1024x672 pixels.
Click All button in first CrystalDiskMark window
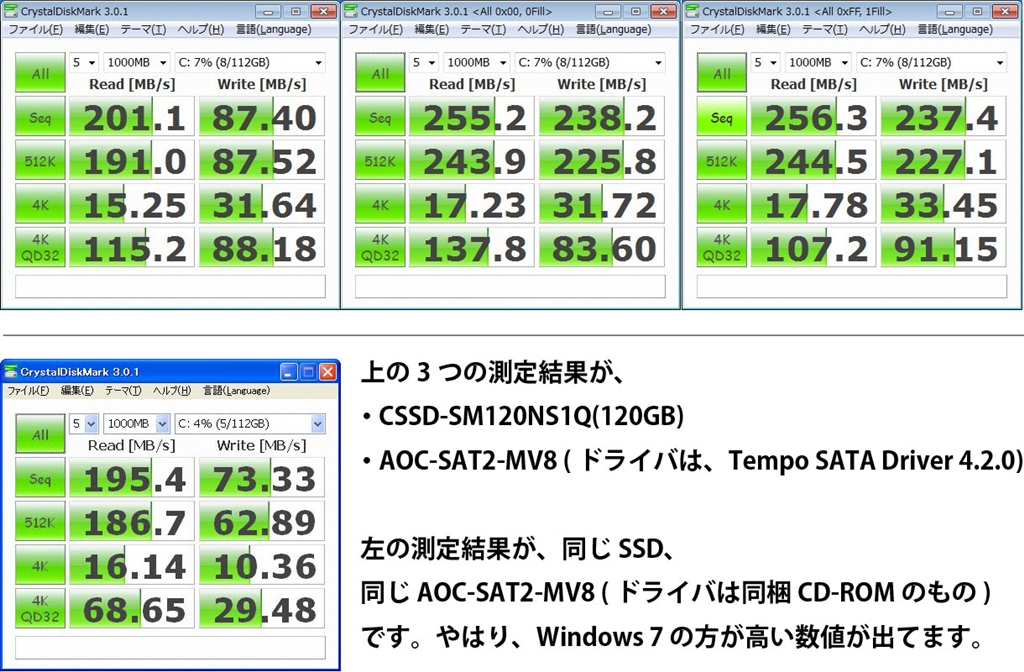(40, 72)
